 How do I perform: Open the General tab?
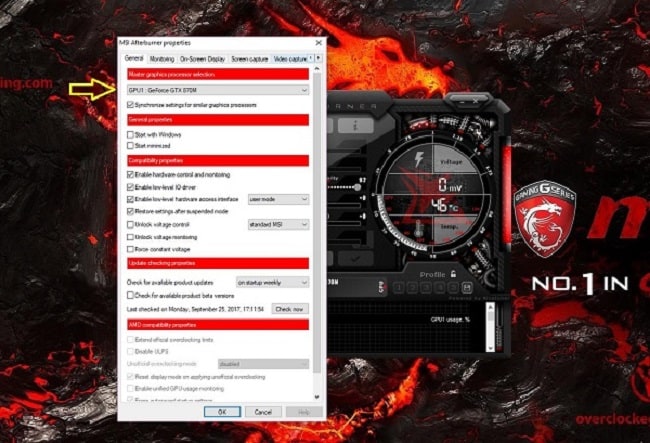pos(134,58)
